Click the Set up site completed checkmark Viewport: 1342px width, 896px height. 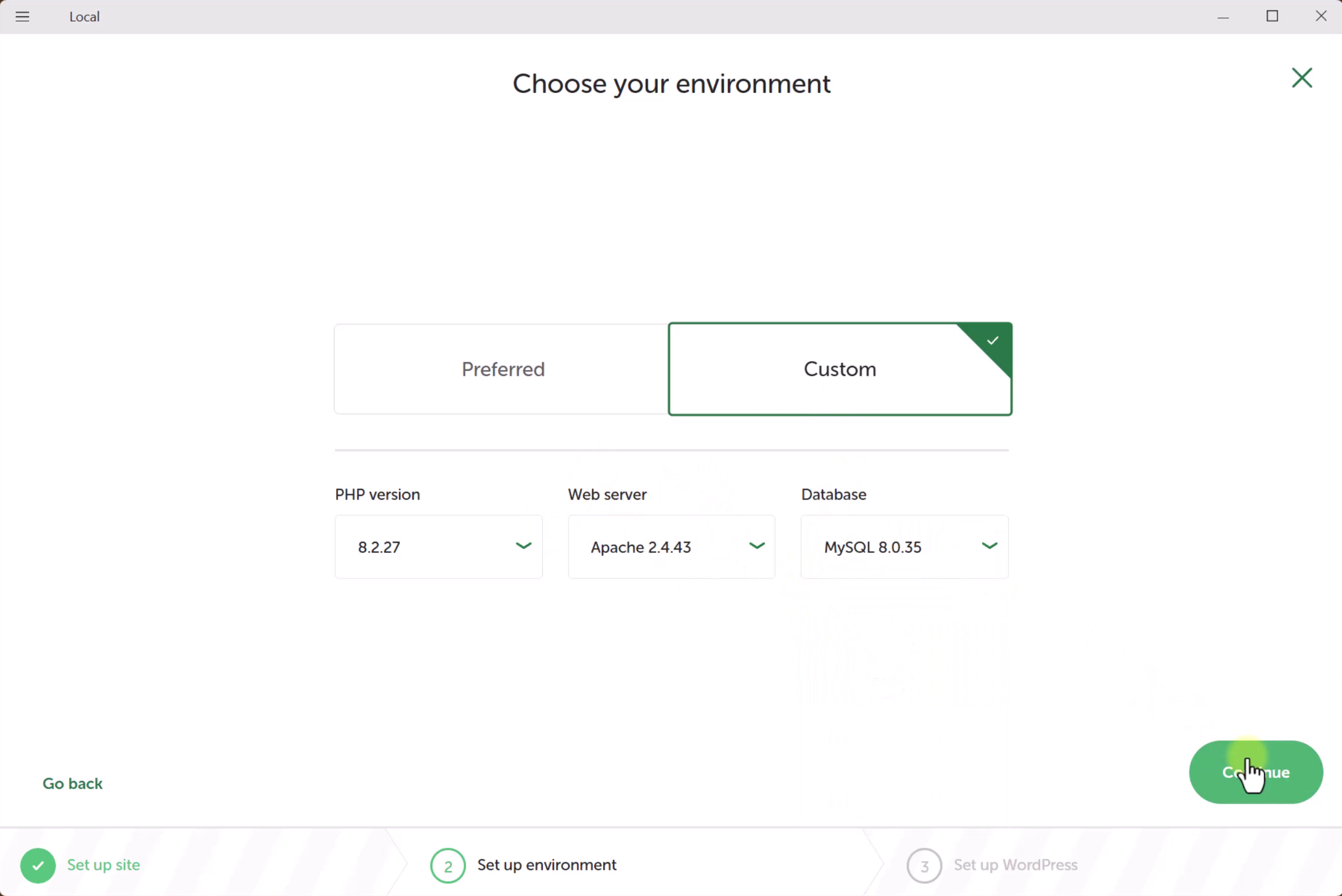click(x=38, y=865)
